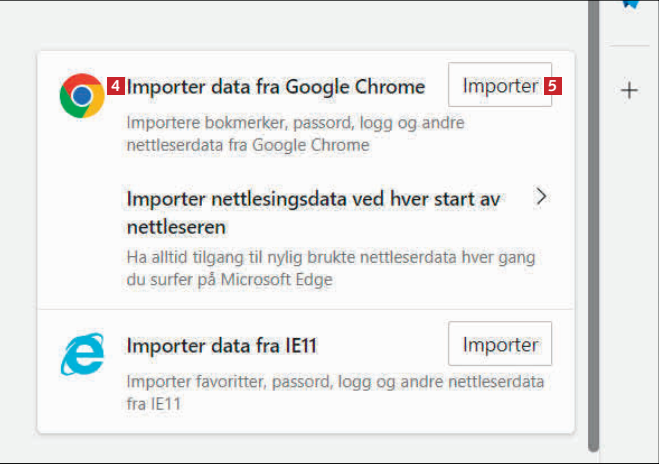This screenshot has width=659, height=464.
Task: Click the sidebar separator above the plus
Action: (x=629, y=46)
